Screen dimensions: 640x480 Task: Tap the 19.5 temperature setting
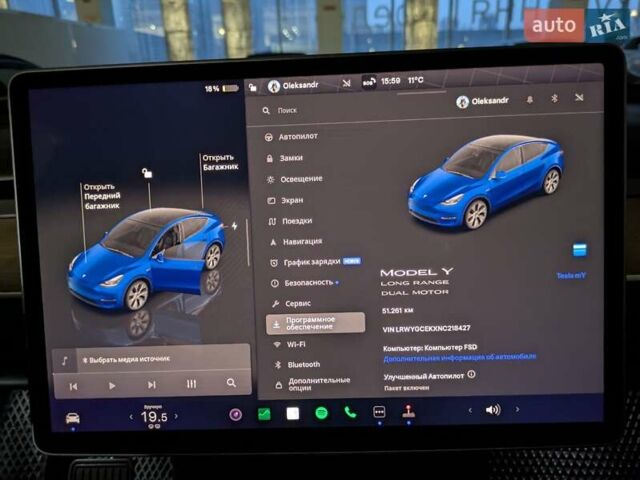click(154, 417)
